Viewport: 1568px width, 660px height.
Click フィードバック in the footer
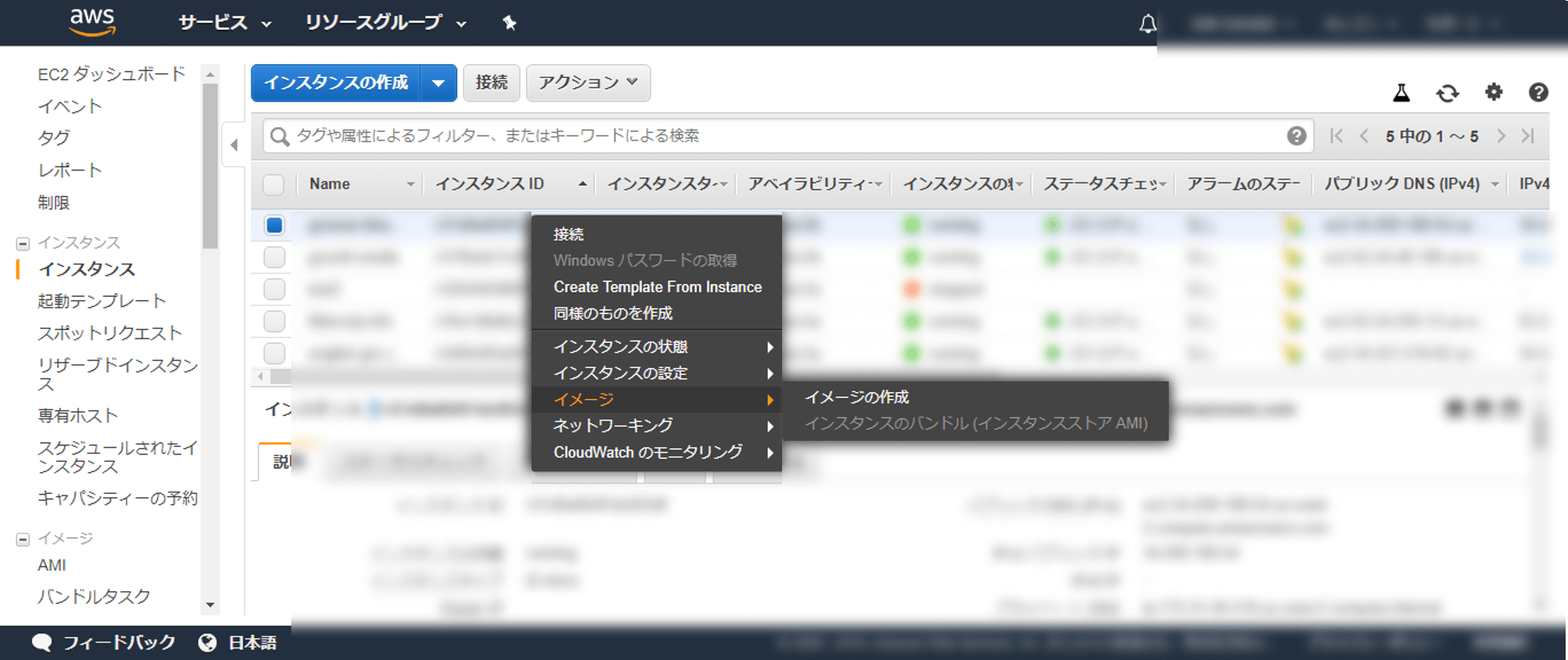coord(119,643)
